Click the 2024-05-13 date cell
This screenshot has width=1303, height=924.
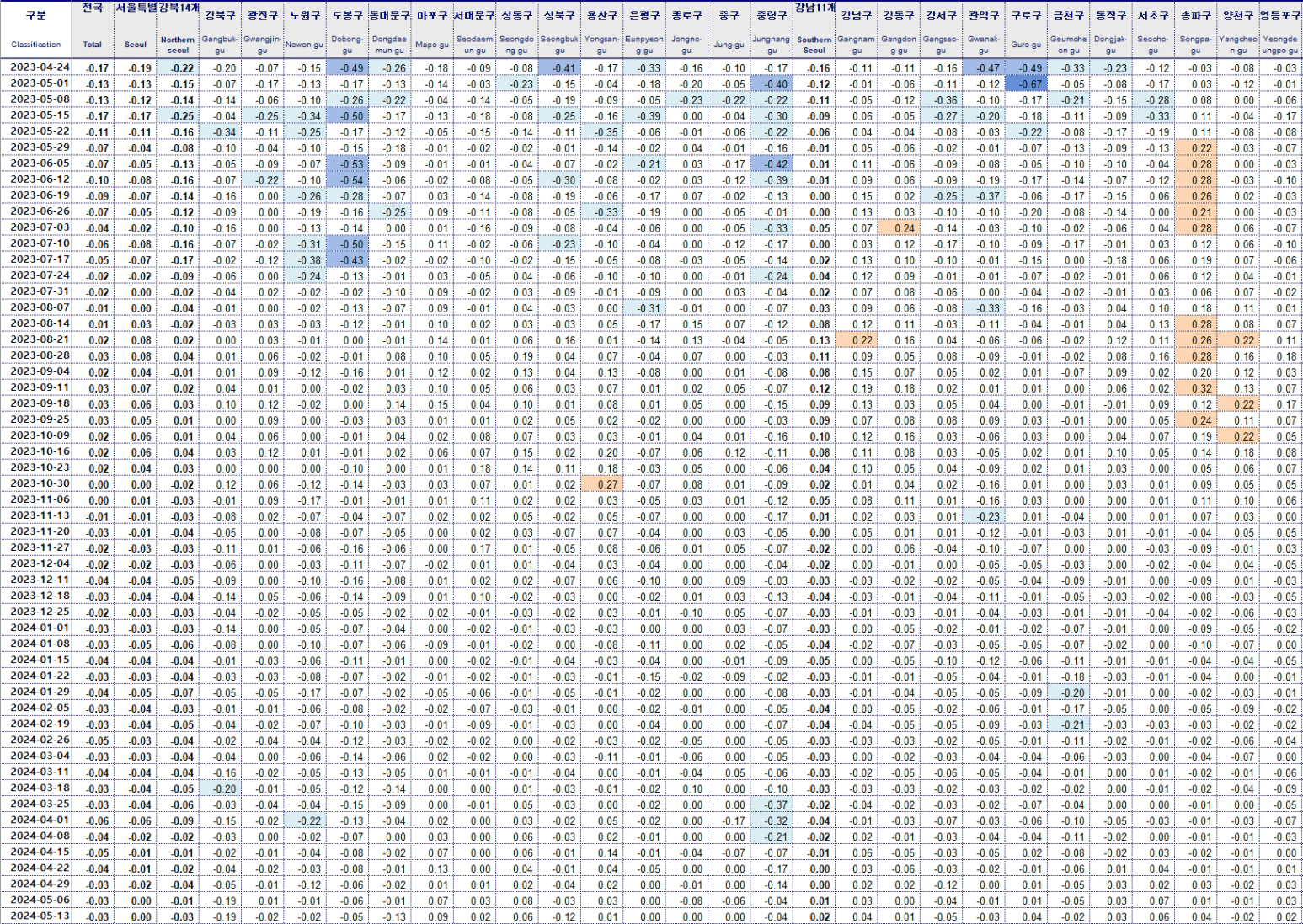click(40, 916)
